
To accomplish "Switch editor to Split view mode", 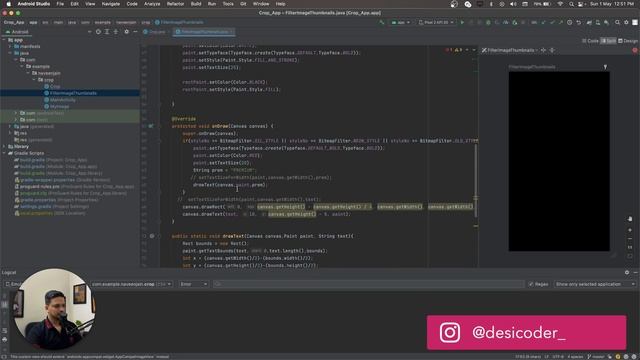I will (608, 41).
